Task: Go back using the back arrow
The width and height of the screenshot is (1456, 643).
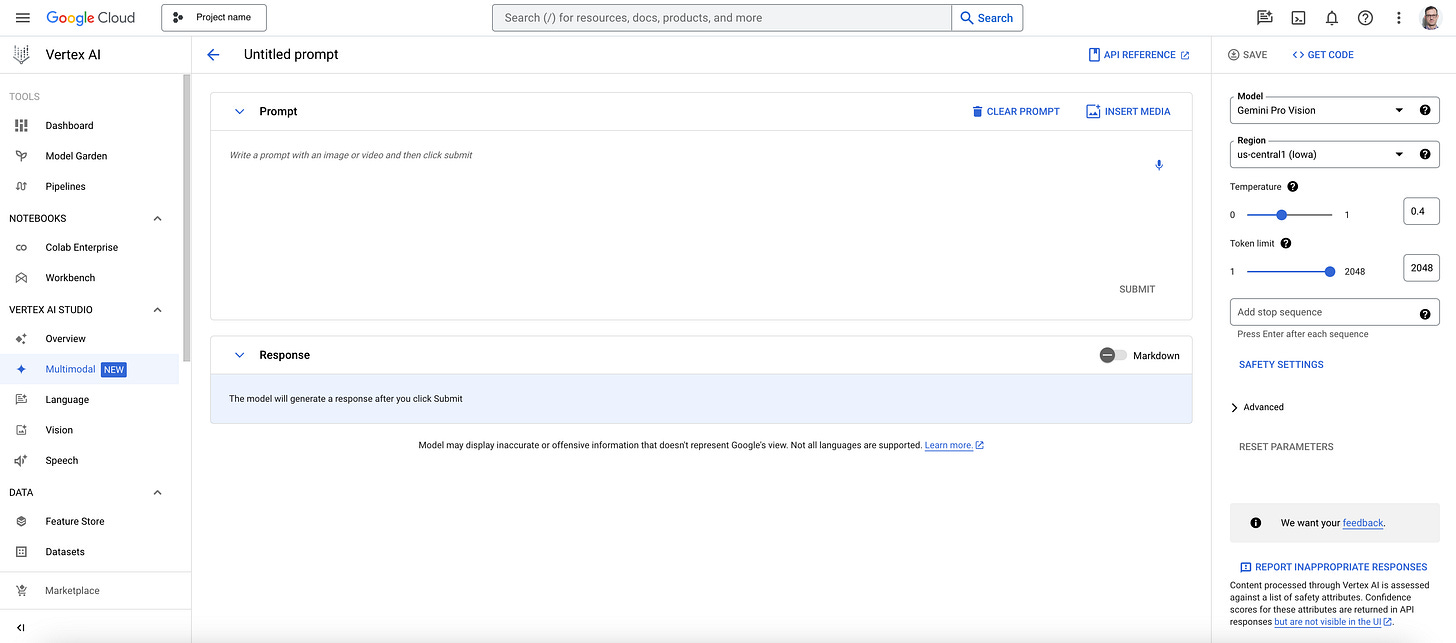Action: (213, 55)
